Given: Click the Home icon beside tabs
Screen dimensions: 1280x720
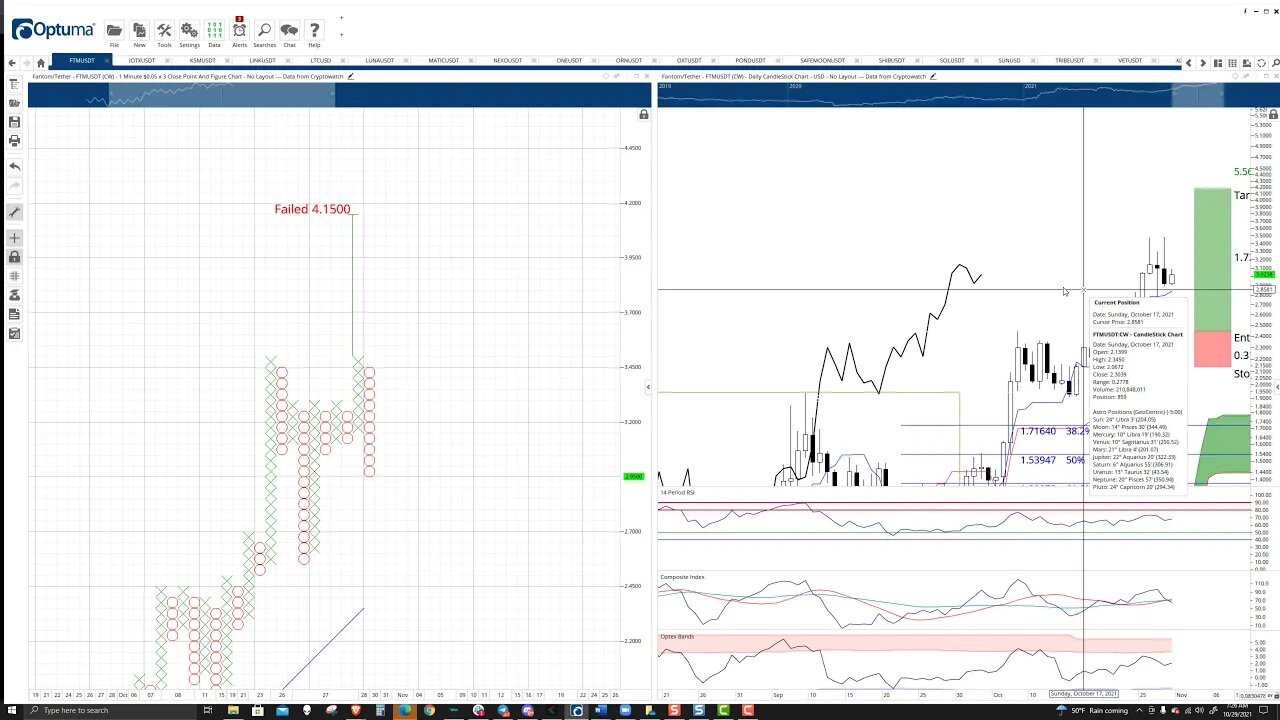Looking at the screenshot, I should coord(41,62).
